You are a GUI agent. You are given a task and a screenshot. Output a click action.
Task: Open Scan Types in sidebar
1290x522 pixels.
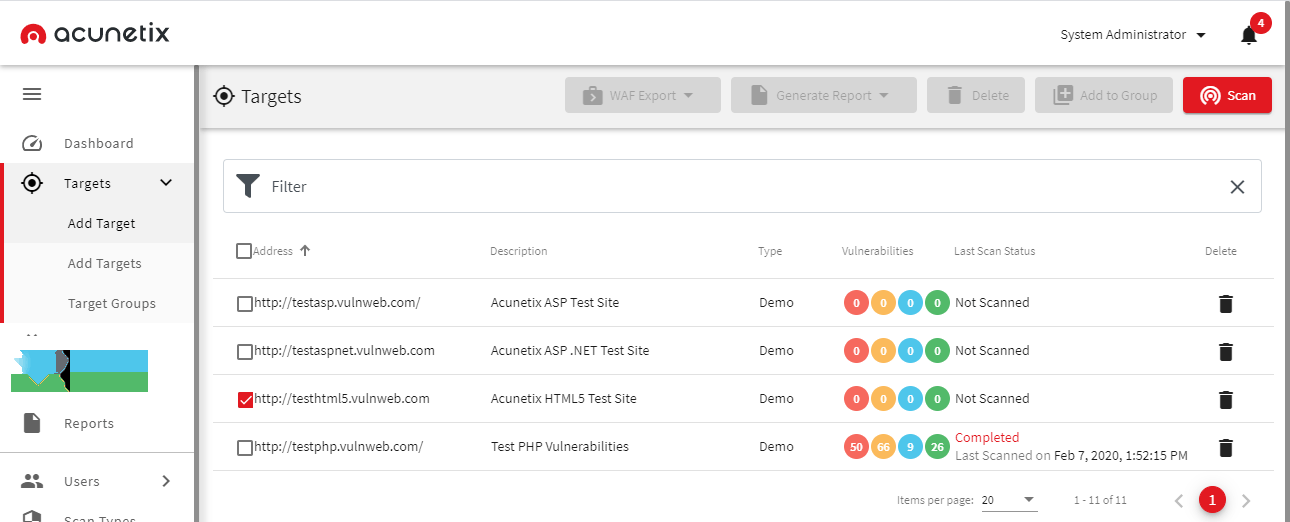point(100,517)
